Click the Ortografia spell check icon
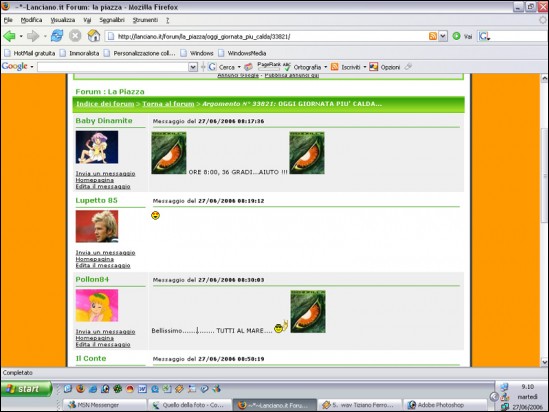Viewport: 549px width, 412px height. [287, 67]
